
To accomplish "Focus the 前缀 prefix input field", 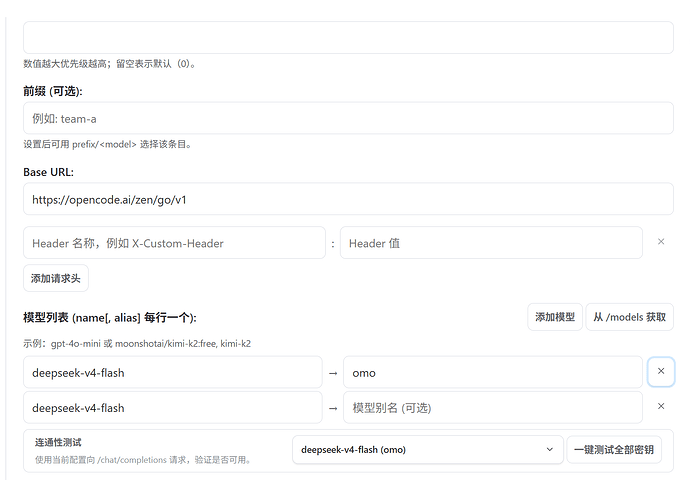I will point(348,118).
